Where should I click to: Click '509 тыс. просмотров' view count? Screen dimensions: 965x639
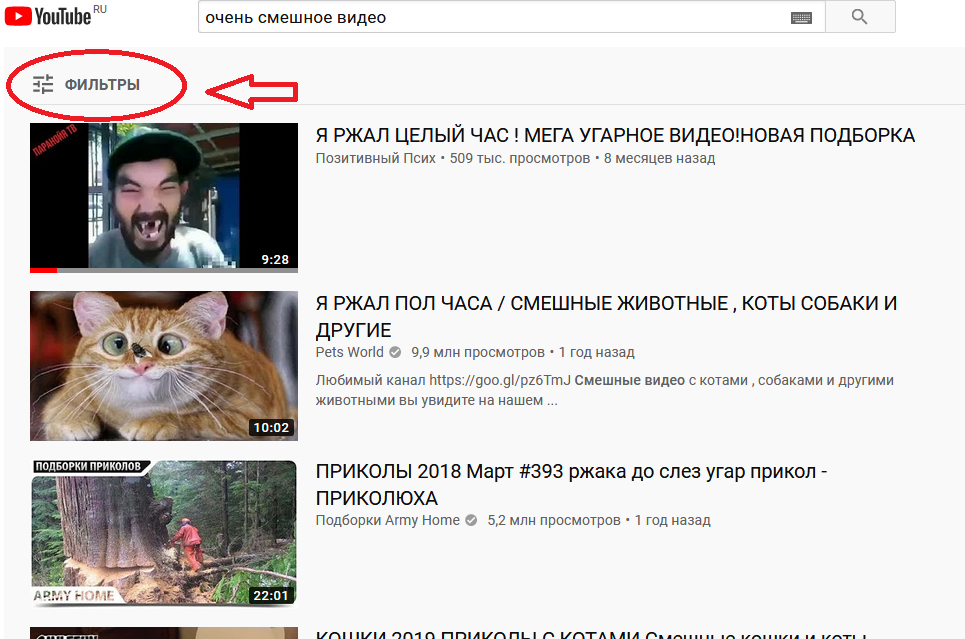click(520, 158)
